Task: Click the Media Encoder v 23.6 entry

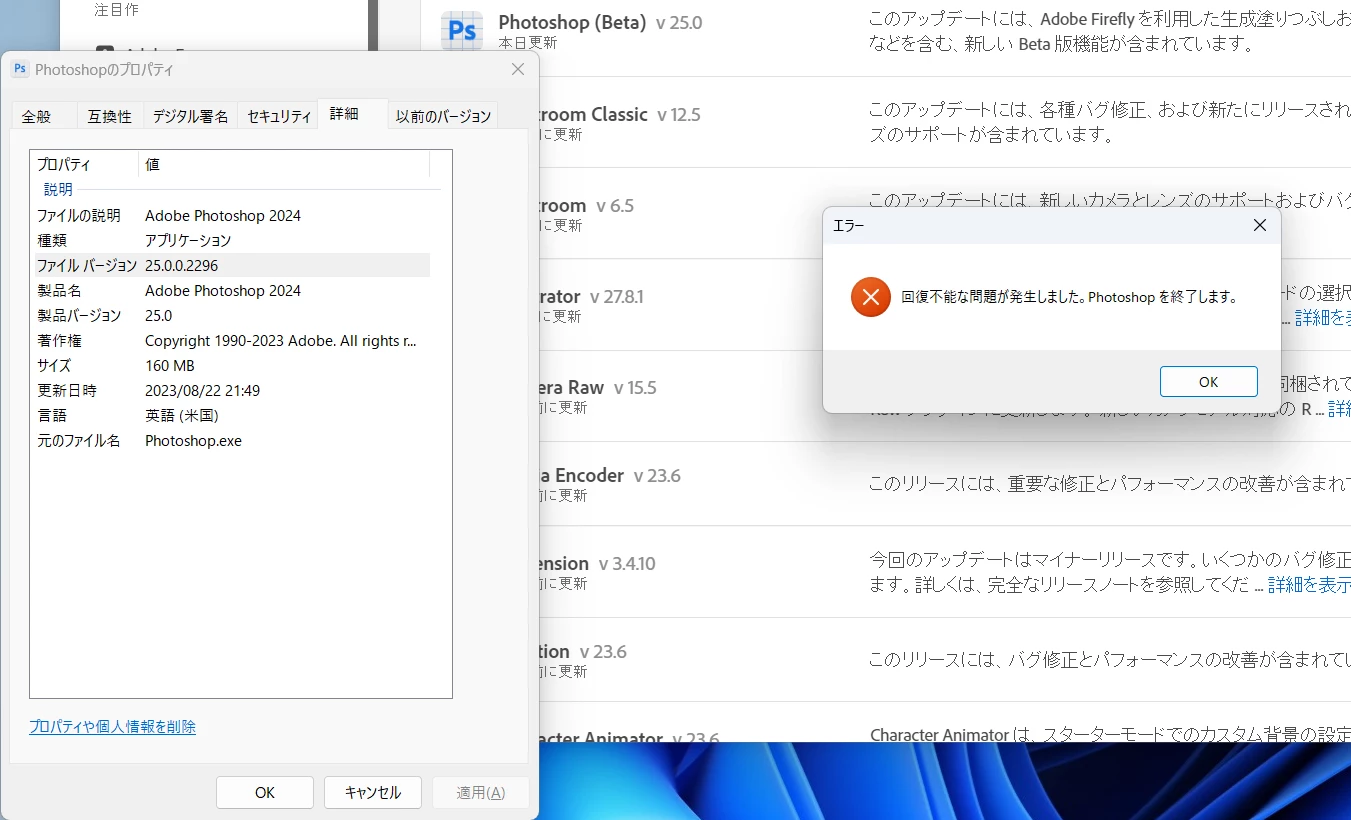Action: pos(610,475)
